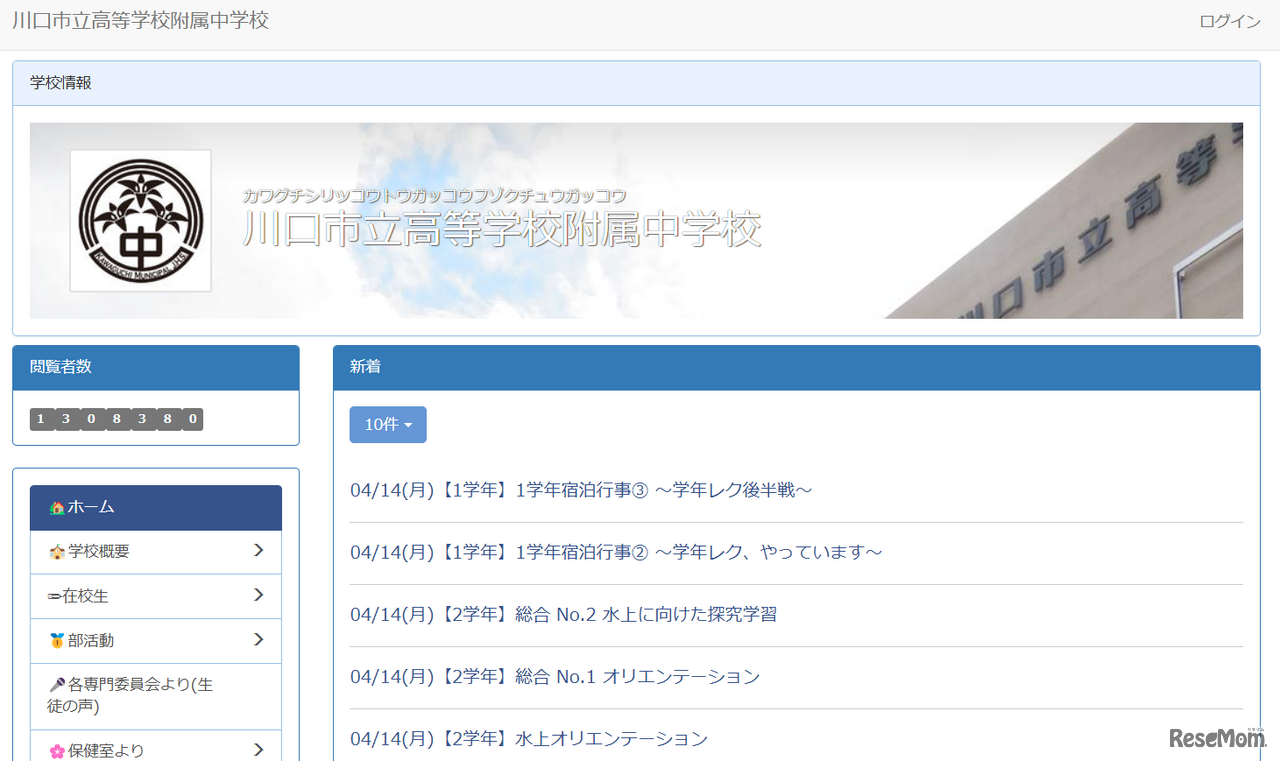This screenshot has width=1280, height=761.
Task: Select ホーム in the sidebar menu
Action: pyautogui.click(x=91, y=508)
